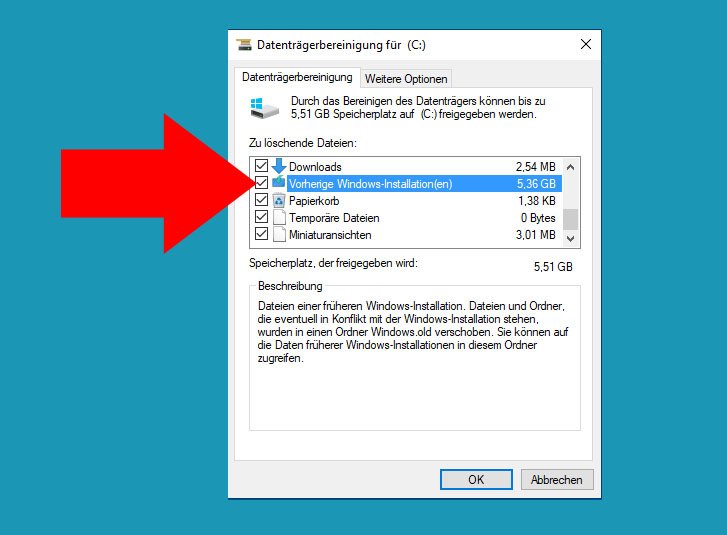Toggle the Temporäre Dateien checkbox
727x535 pixels.
pyautogui.click(x=261, y=217)
